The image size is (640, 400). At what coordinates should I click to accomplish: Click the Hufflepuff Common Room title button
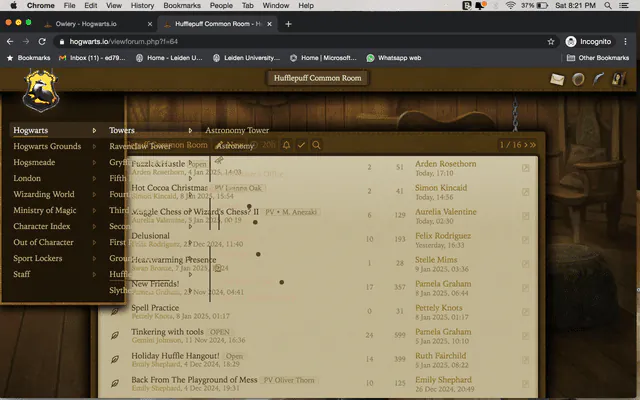[318, 78]
